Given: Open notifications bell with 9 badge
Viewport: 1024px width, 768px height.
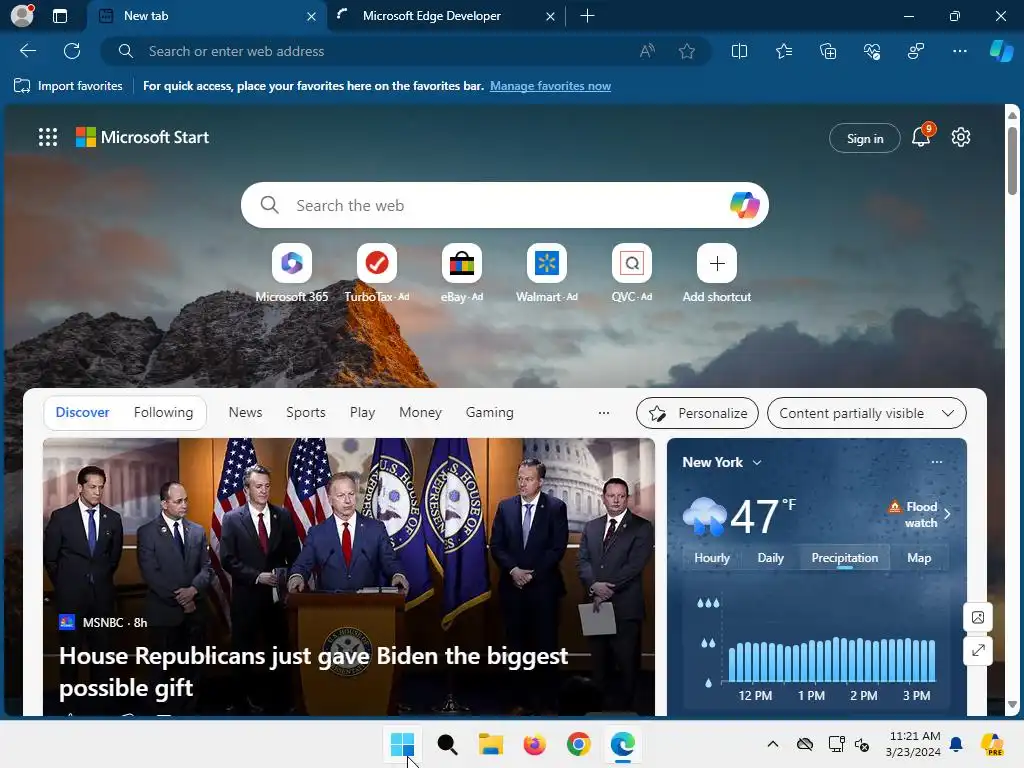Looking at the screenshot, I should click(x=921, y=136).
